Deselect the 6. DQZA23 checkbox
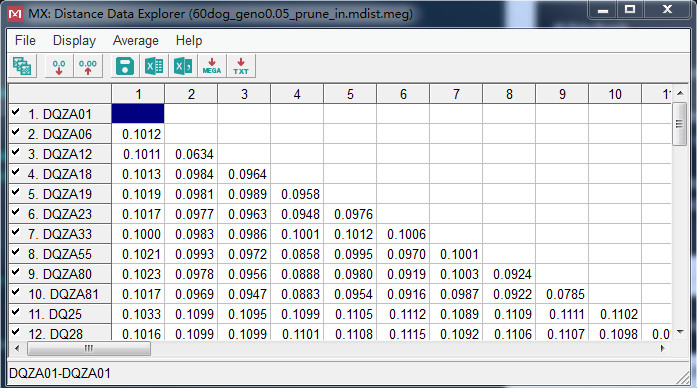The width and height of the screenshot is (697, 388). point(16,212)
